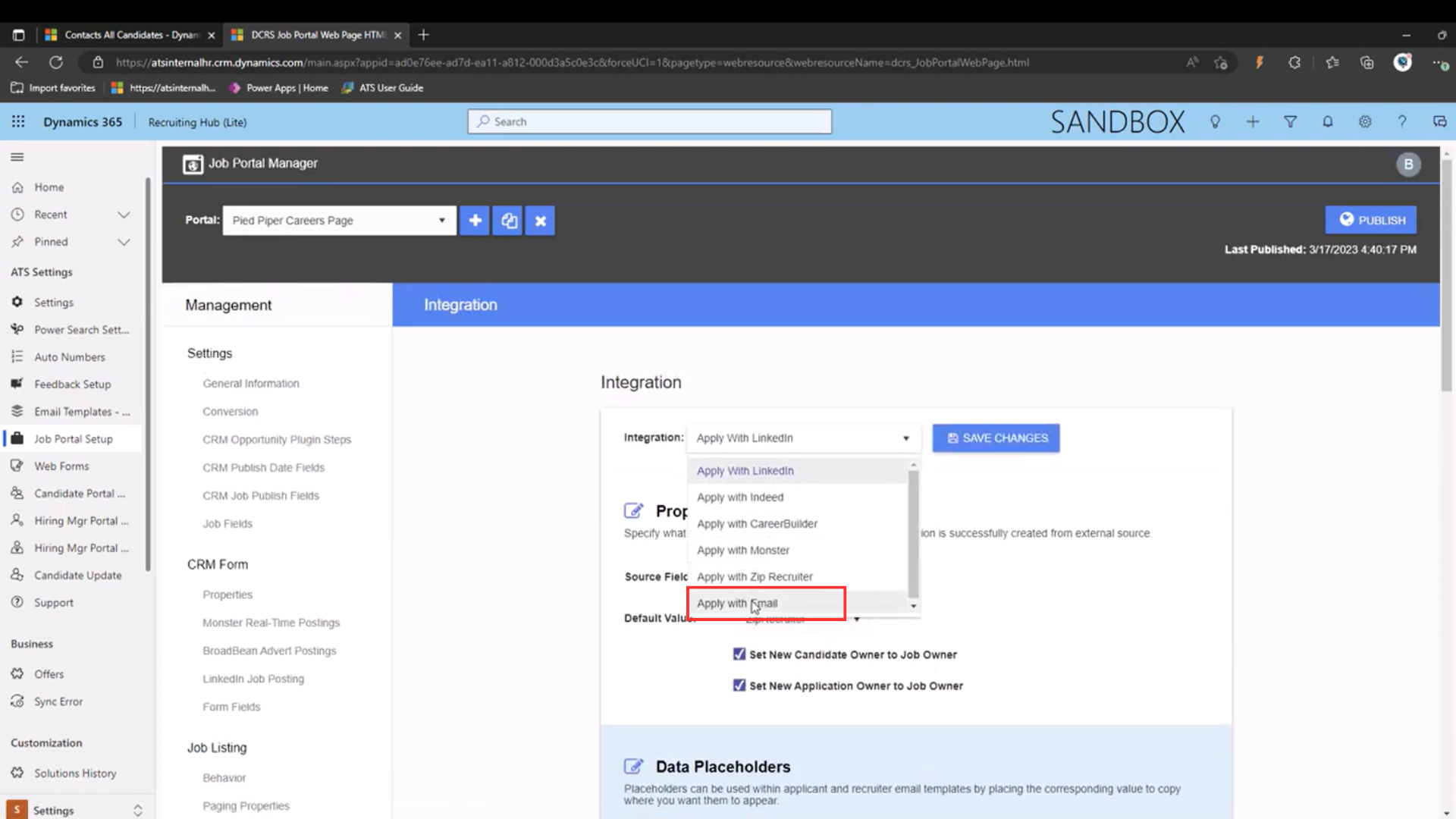1456x819 pixels.
Task: Click the dropdown list scroll down arrow
Action: 914,606
